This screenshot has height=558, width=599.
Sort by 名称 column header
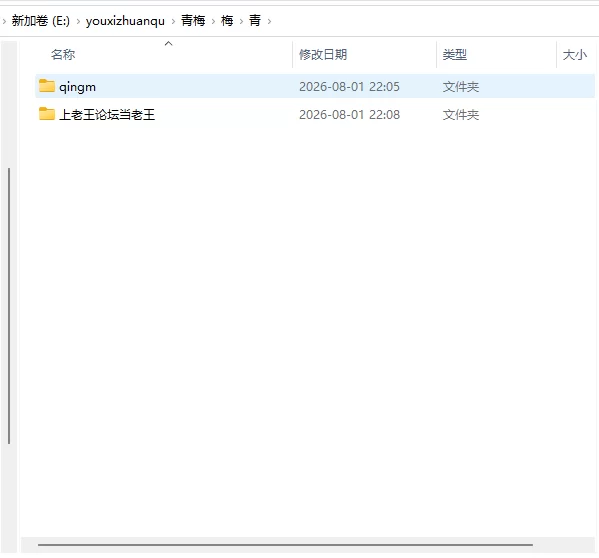point(63,55)
